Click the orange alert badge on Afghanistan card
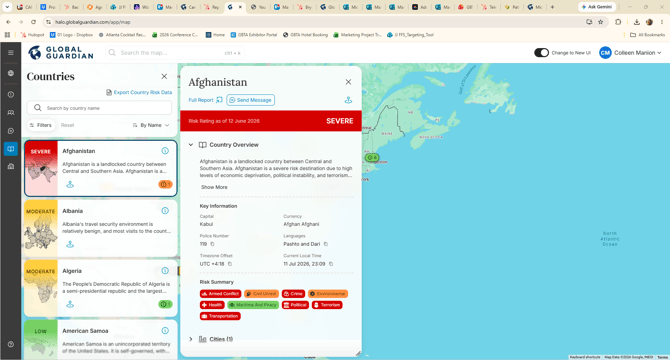This screenshot has width=670, height=360. tap(165, 184)
